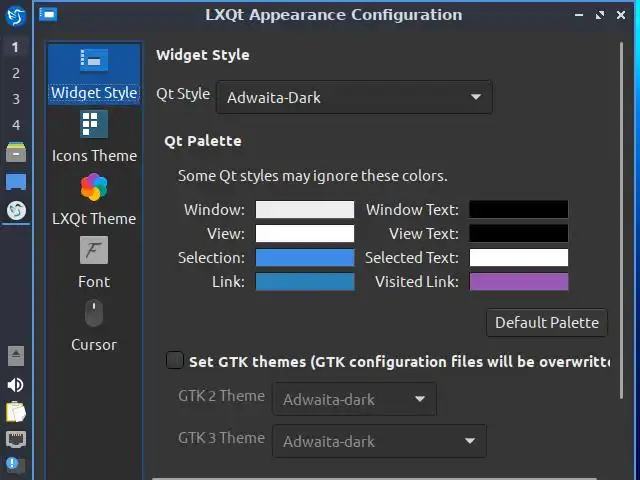Image resolution: width=640 pixels, height=480 pixels.
Task: Change the Visited Link color swatch
Action: point(518,282)
